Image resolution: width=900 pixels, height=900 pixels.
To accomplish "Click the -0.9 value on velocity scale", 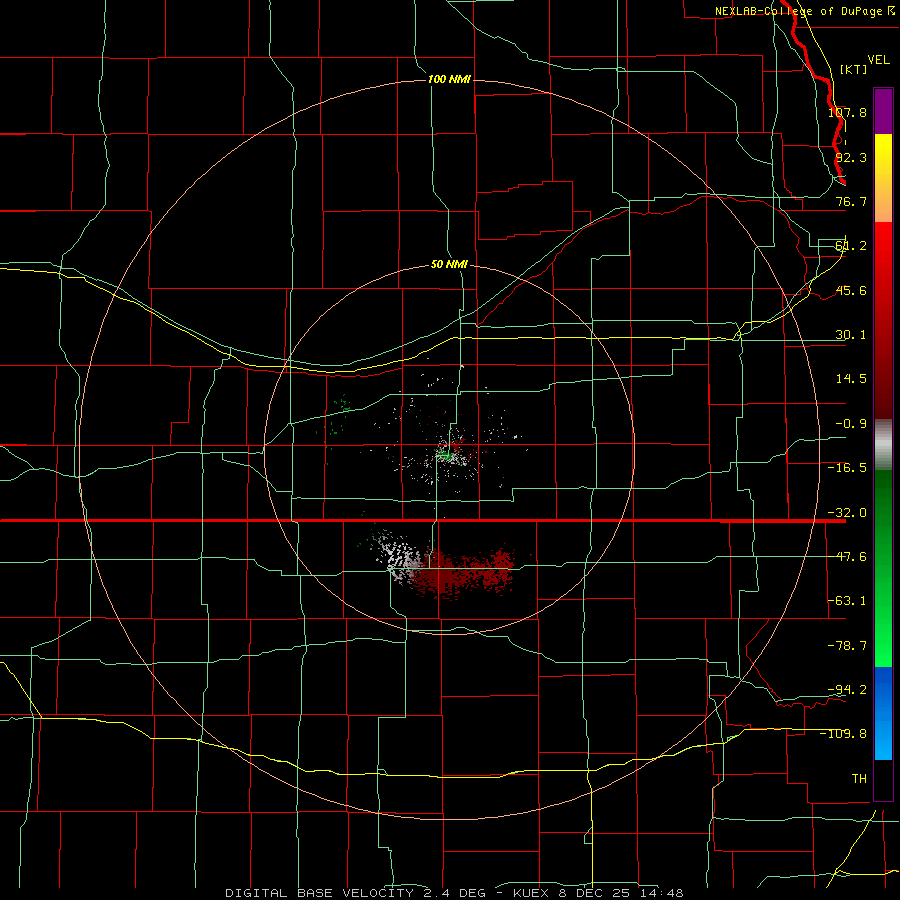I will (x=851, y=424).
